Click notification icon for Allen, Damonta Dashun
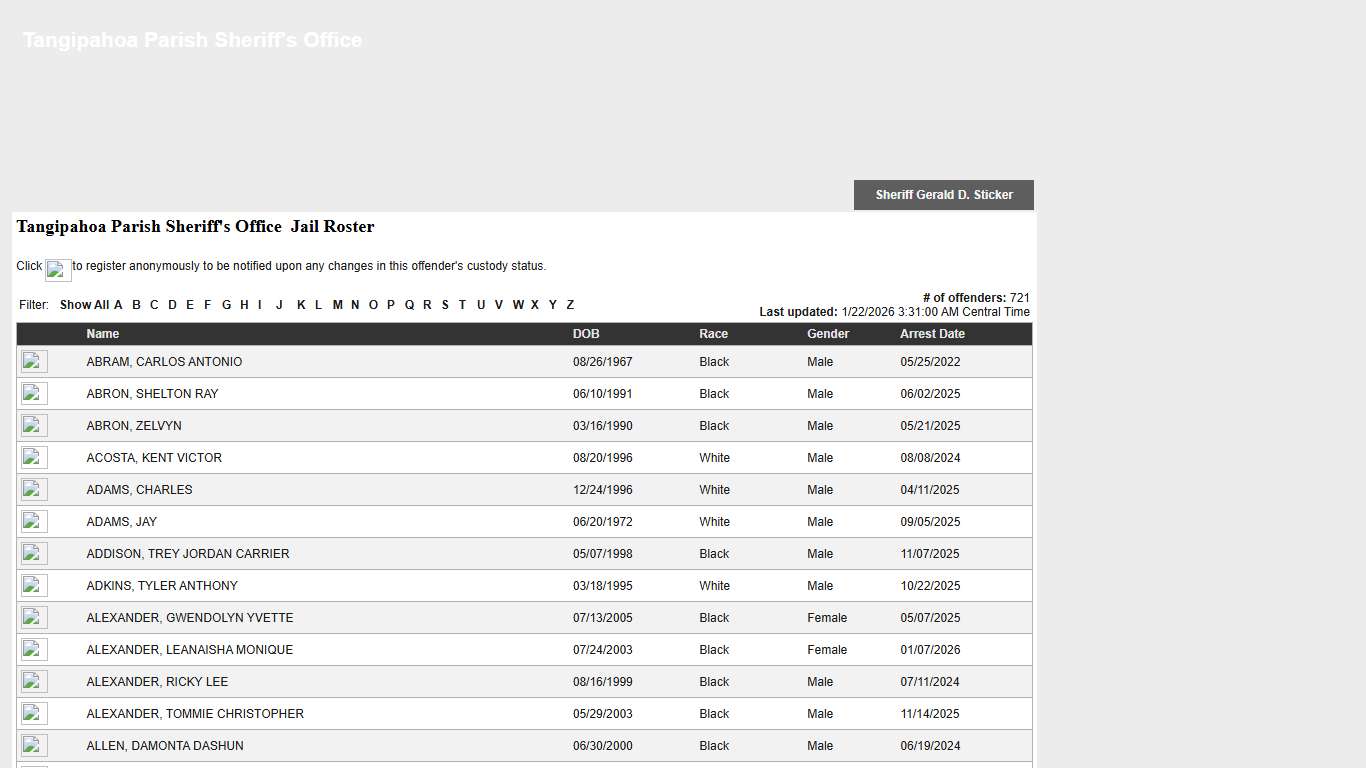The height and width of the screenshot is (768, 1366). (34, 746)
